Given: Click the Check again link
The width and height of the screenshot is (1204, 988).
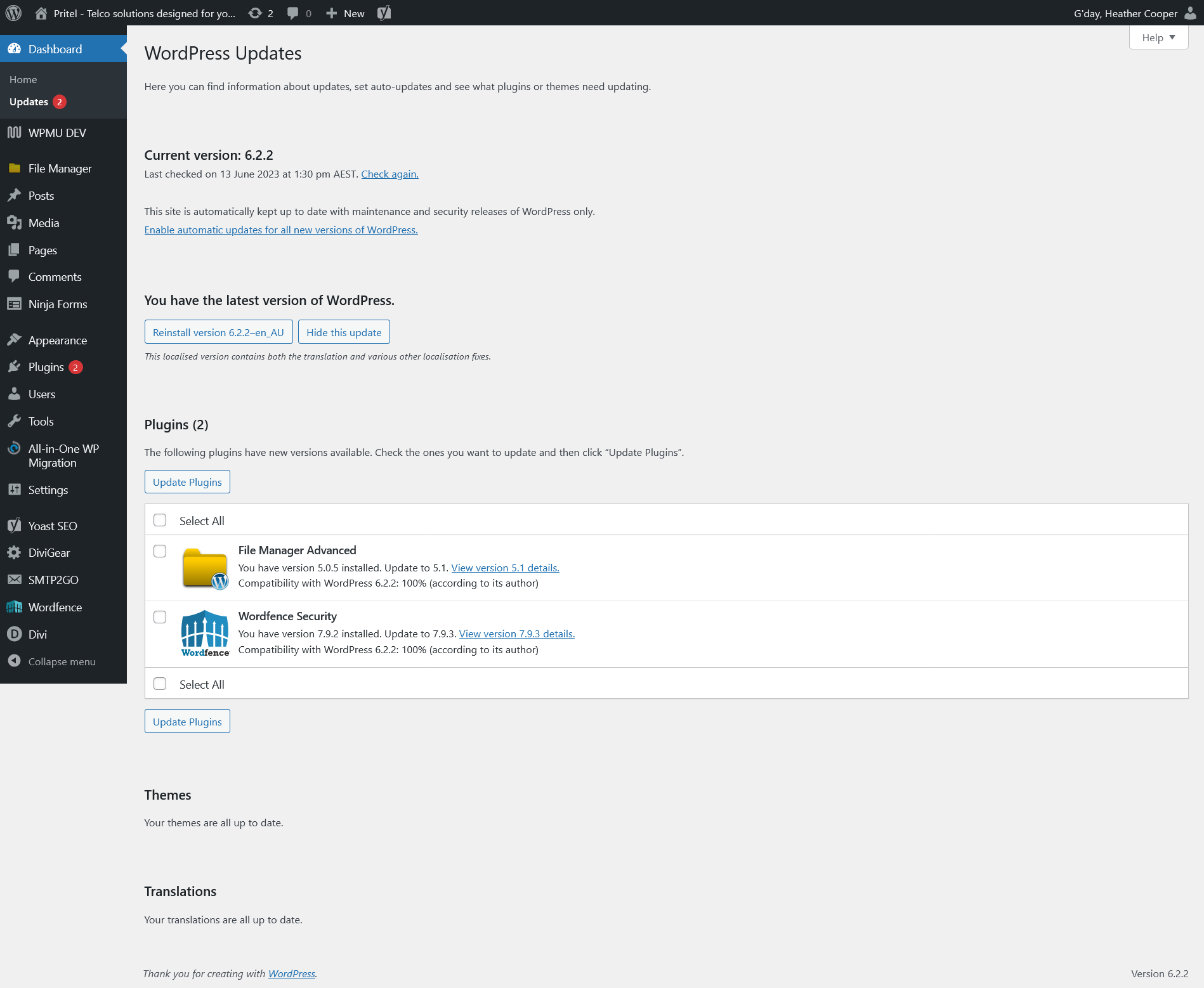Looking at the screenshot, I should [389, 174].
